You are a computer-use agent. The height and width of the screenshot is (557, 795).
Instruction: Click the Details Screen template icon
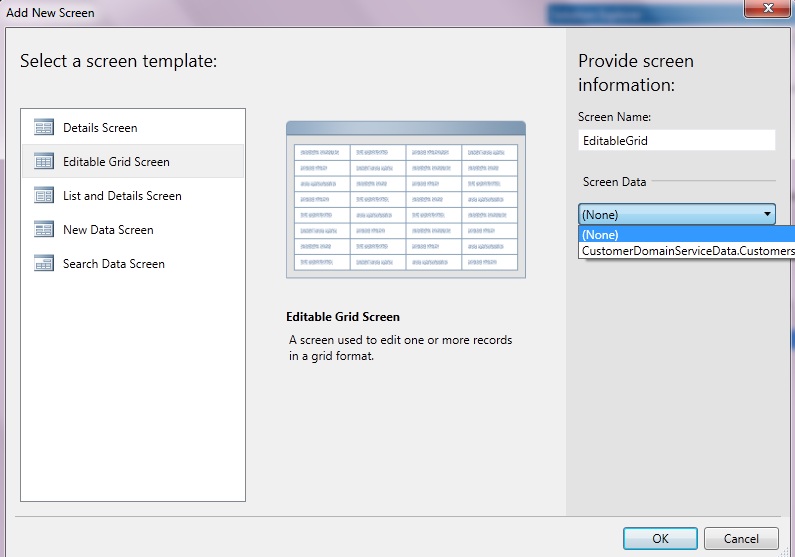pyautogui.click(x=44, y=127)
